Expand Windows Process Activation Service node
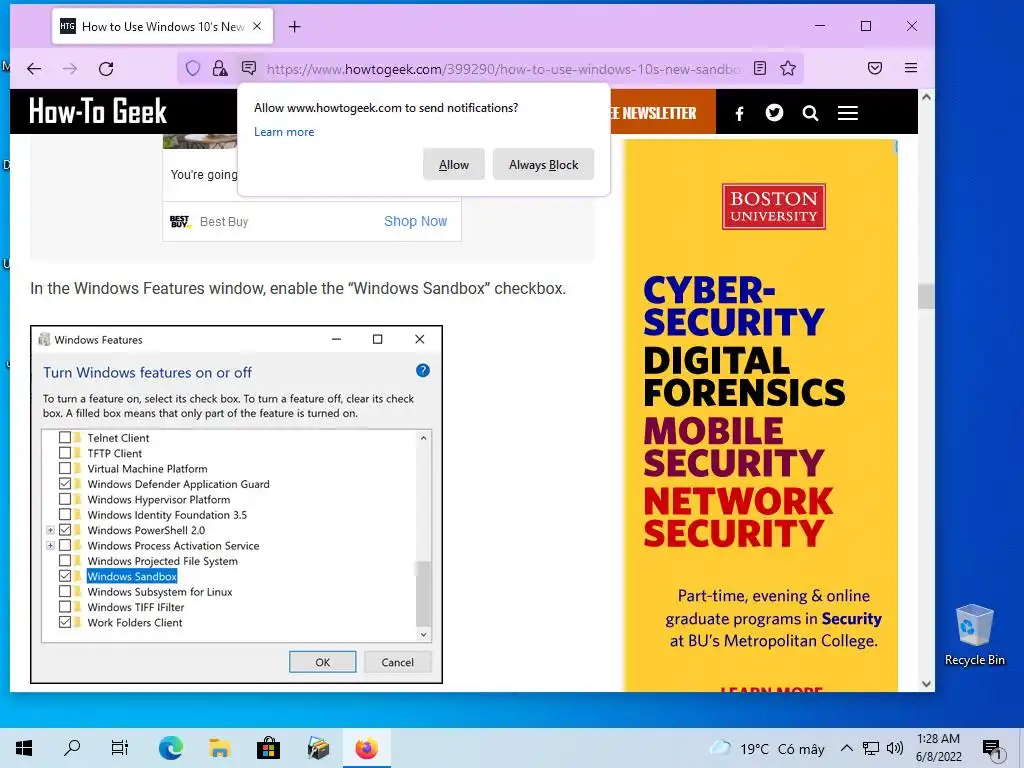The height and width of the screenshot is (768, 1024). pos(50,545)
